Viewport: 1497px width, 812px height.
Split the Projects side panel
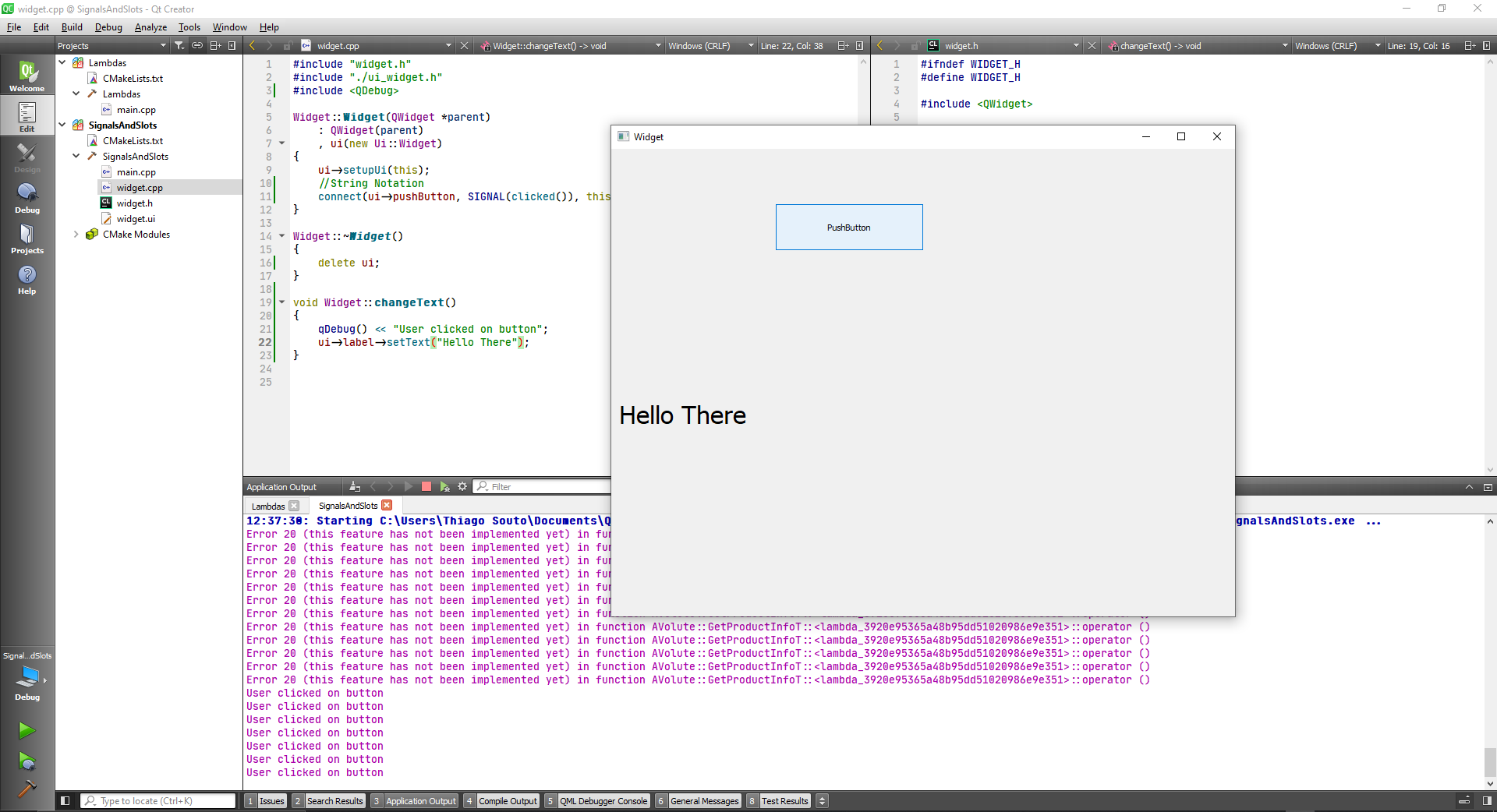pos(215,46)
